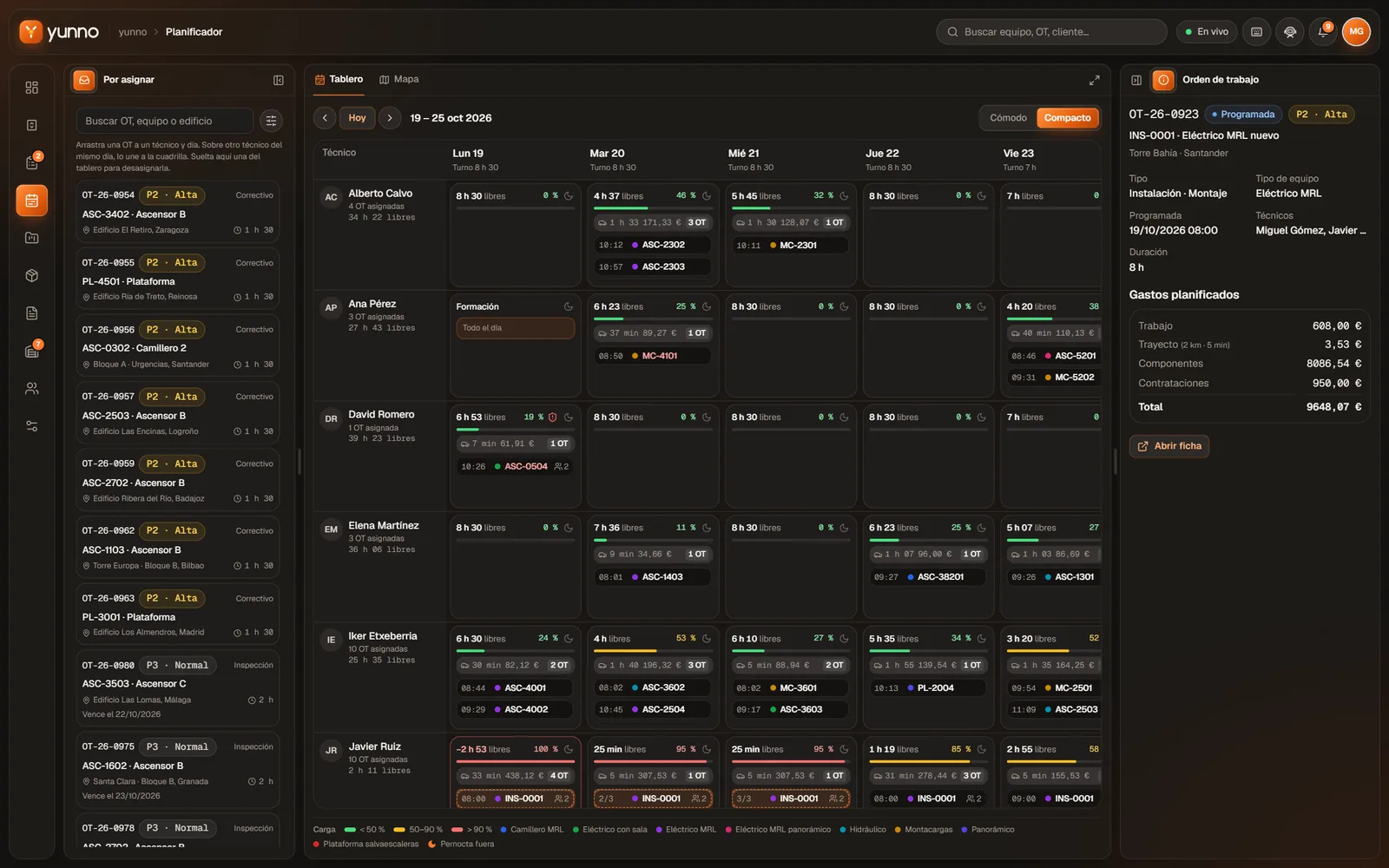
Task: Open the document icon in sidebar
Action: coord(32,313)
